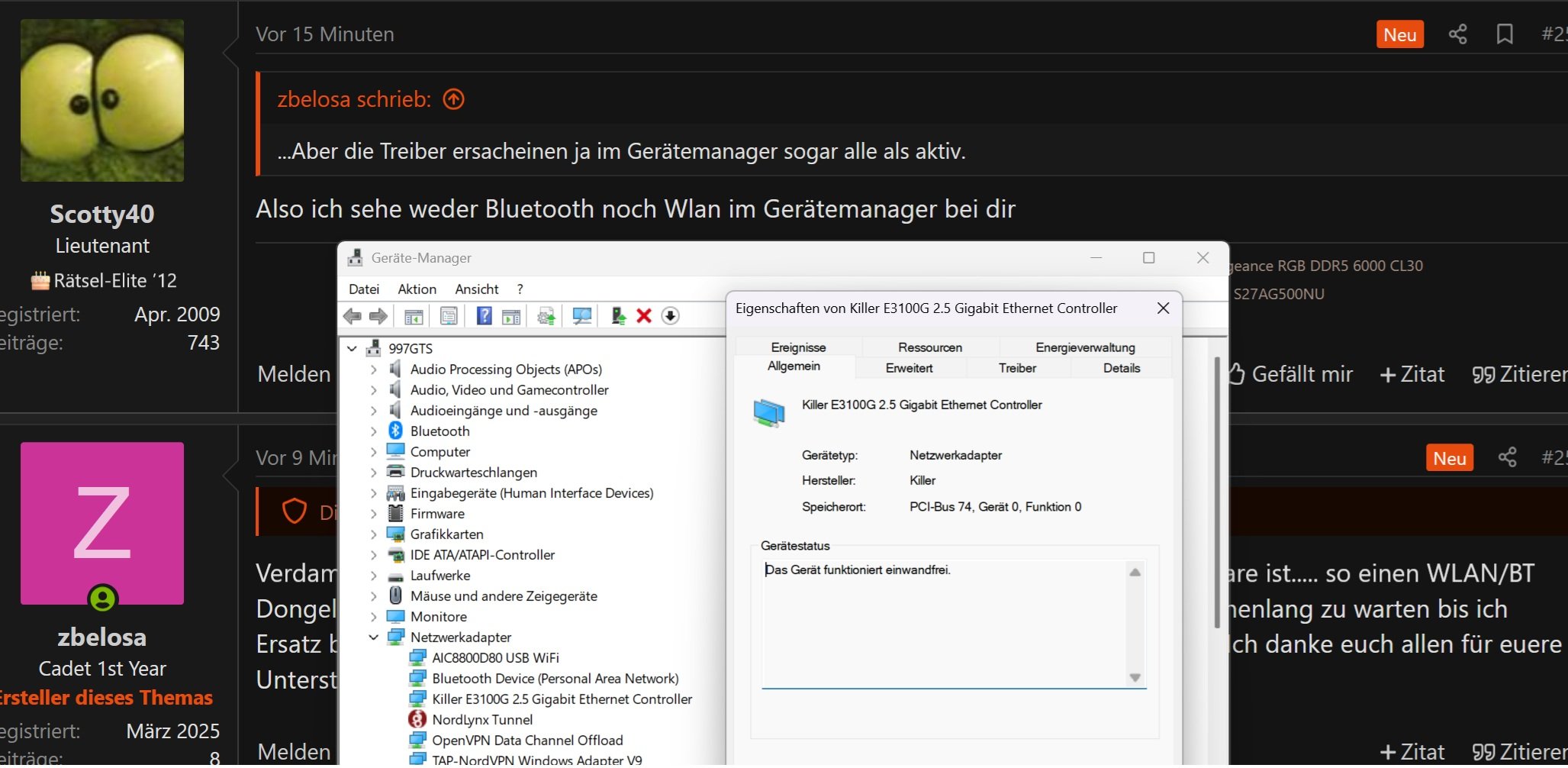Screen dimensions: 1568x768
Task: Click Melden under zbelosa's post
Action: (x=294, y=752)
